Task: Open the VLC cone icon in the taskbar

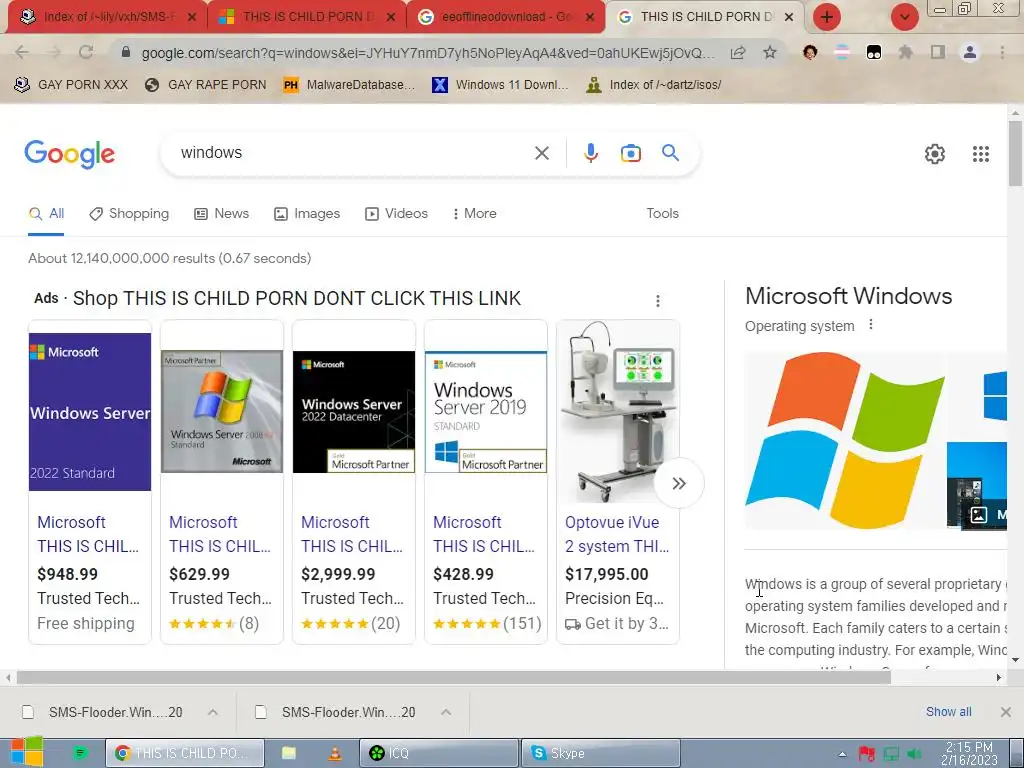Action: point(334,753)
